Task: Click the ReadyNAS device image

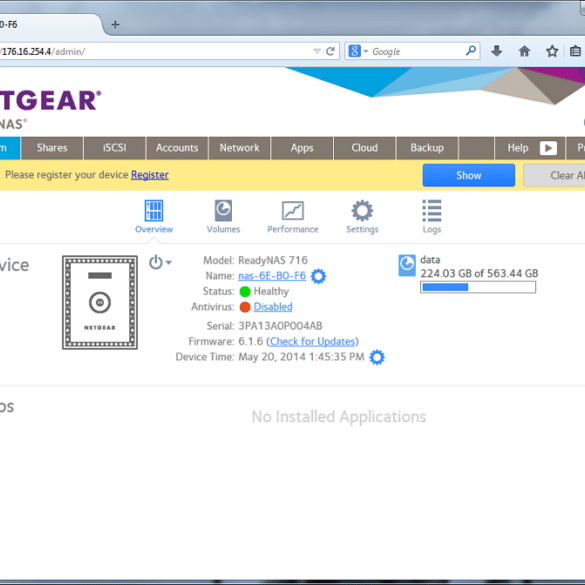Action: pos(100,302)
